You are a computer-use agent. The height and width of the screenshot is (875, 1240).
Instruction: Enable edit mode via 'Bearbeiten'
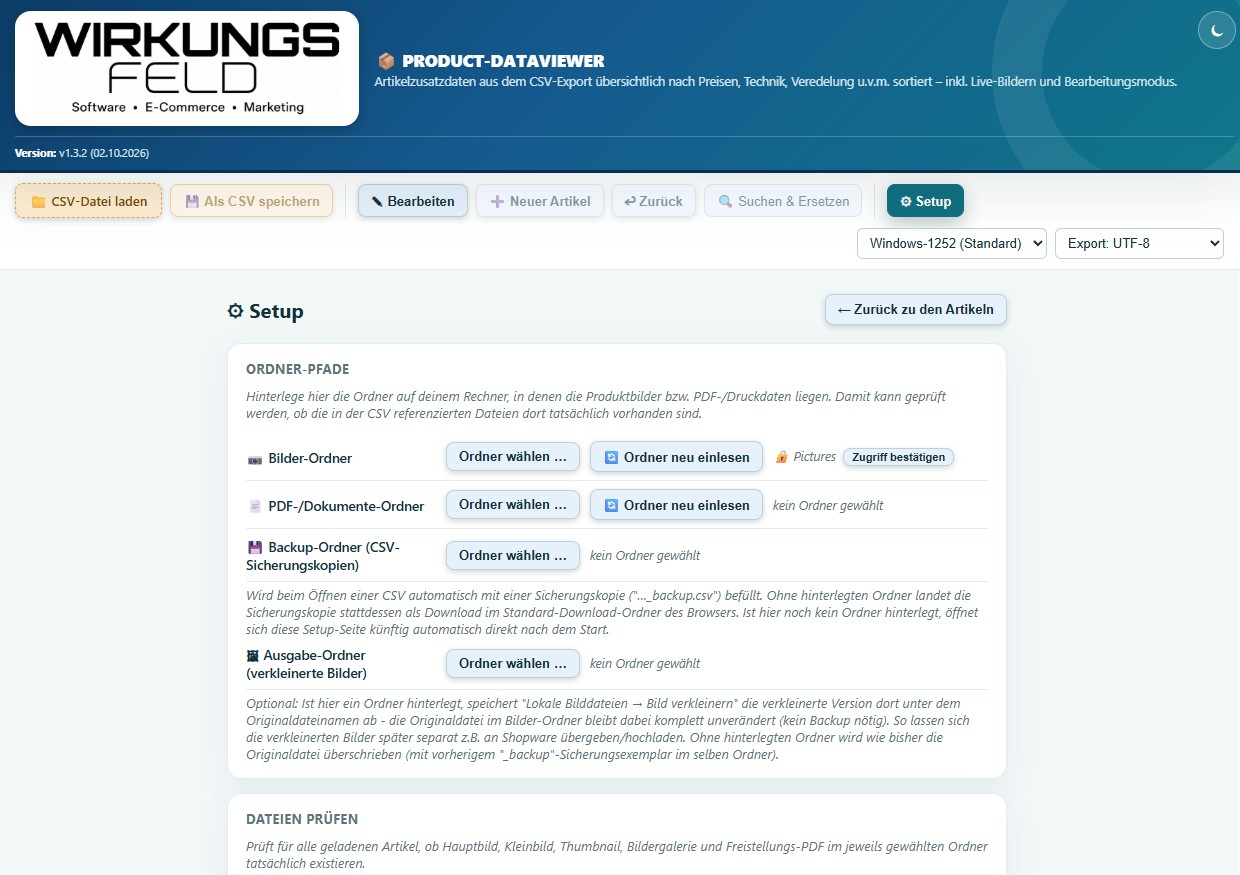412,201
